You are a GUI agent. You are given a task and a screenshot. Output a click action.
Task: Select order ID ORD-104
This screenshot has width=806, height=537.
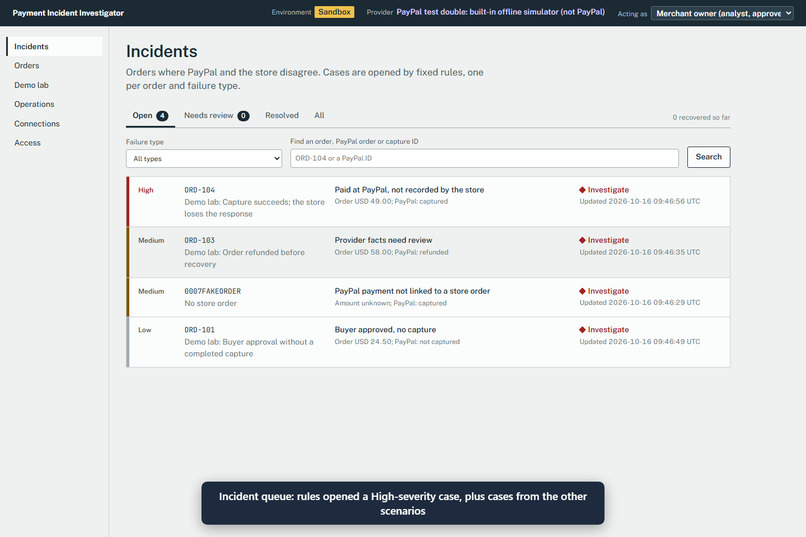pyautogui.click(x=199, y=190)
